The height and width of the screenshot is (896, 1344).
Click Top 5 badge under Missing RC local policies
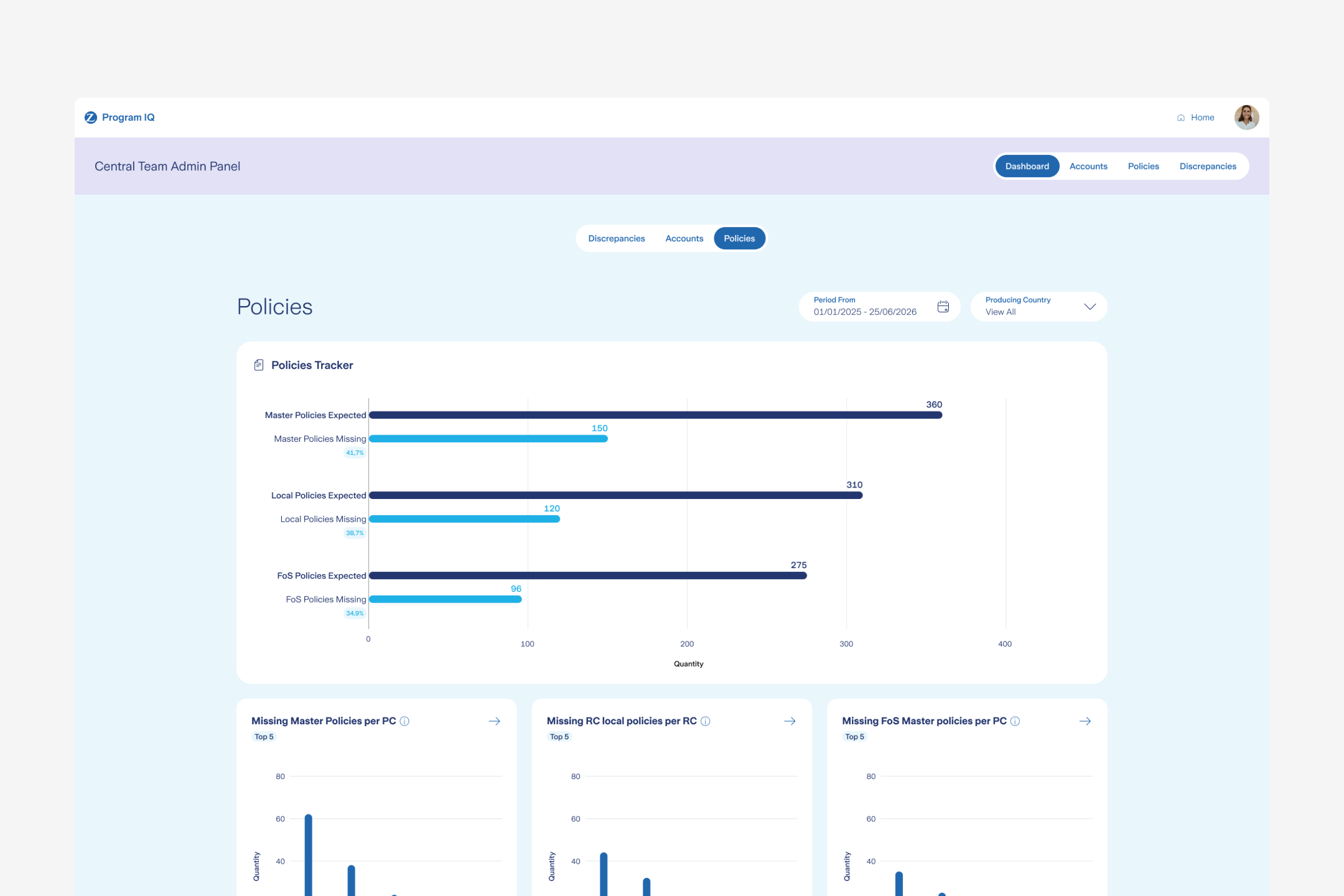pos(559,737)
